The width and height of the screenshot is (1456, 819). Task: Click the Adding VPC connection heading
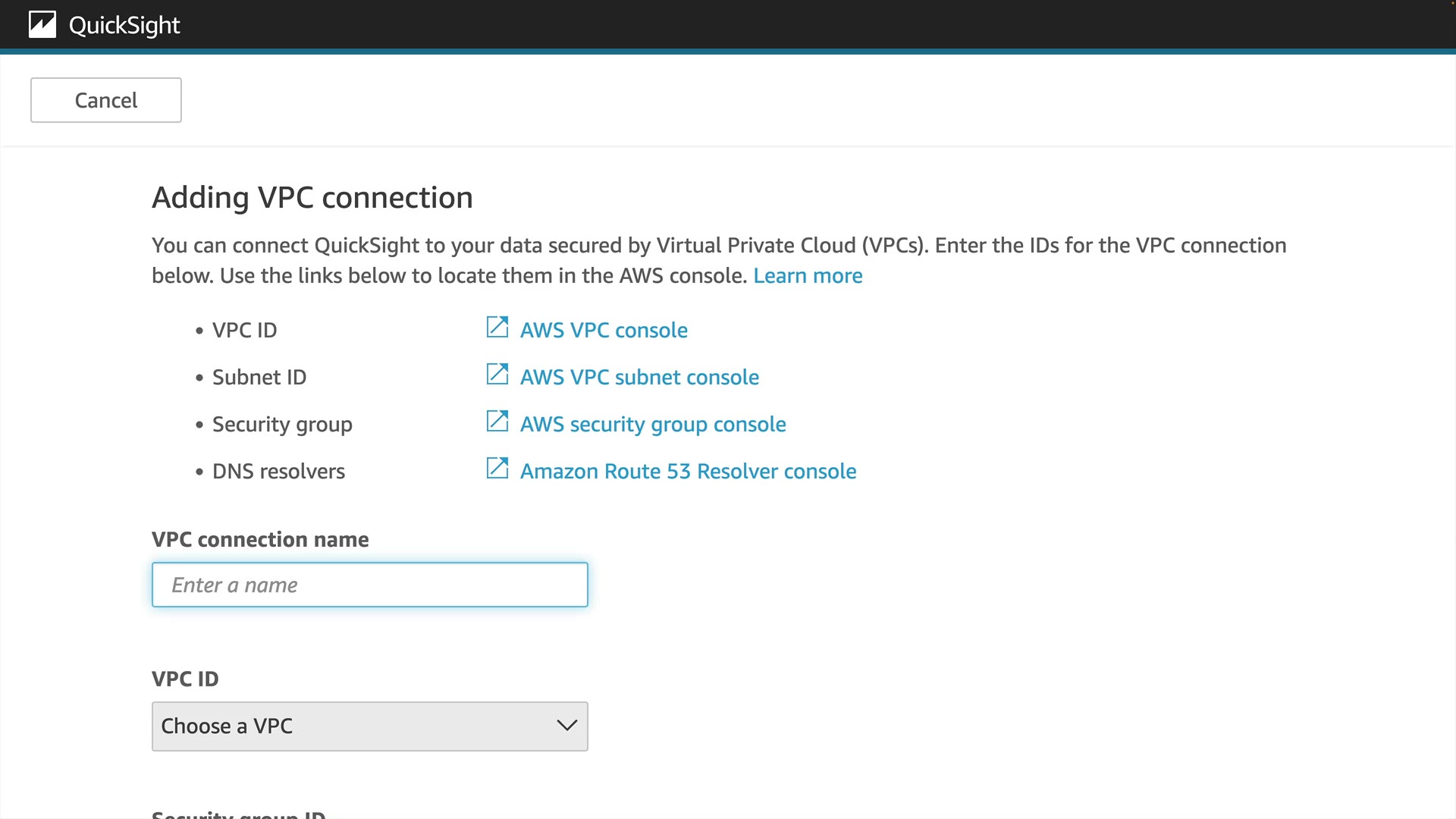tap(312, 197)
